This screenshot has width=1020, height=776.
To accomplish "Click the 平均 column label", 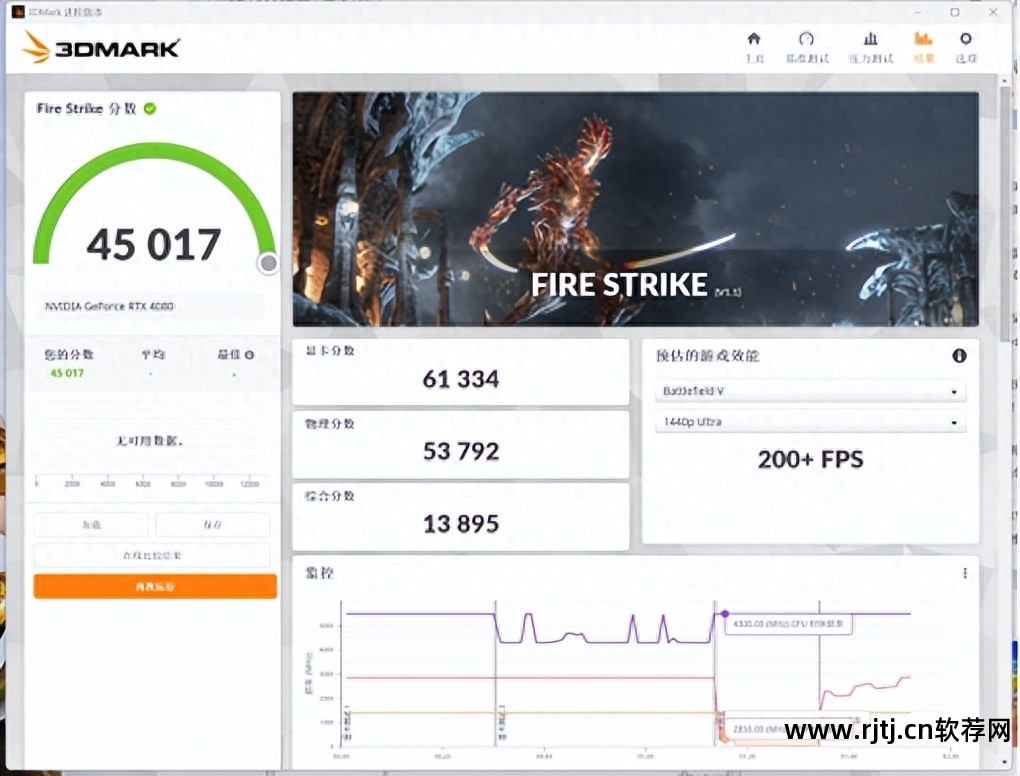I will coord(153,355).
